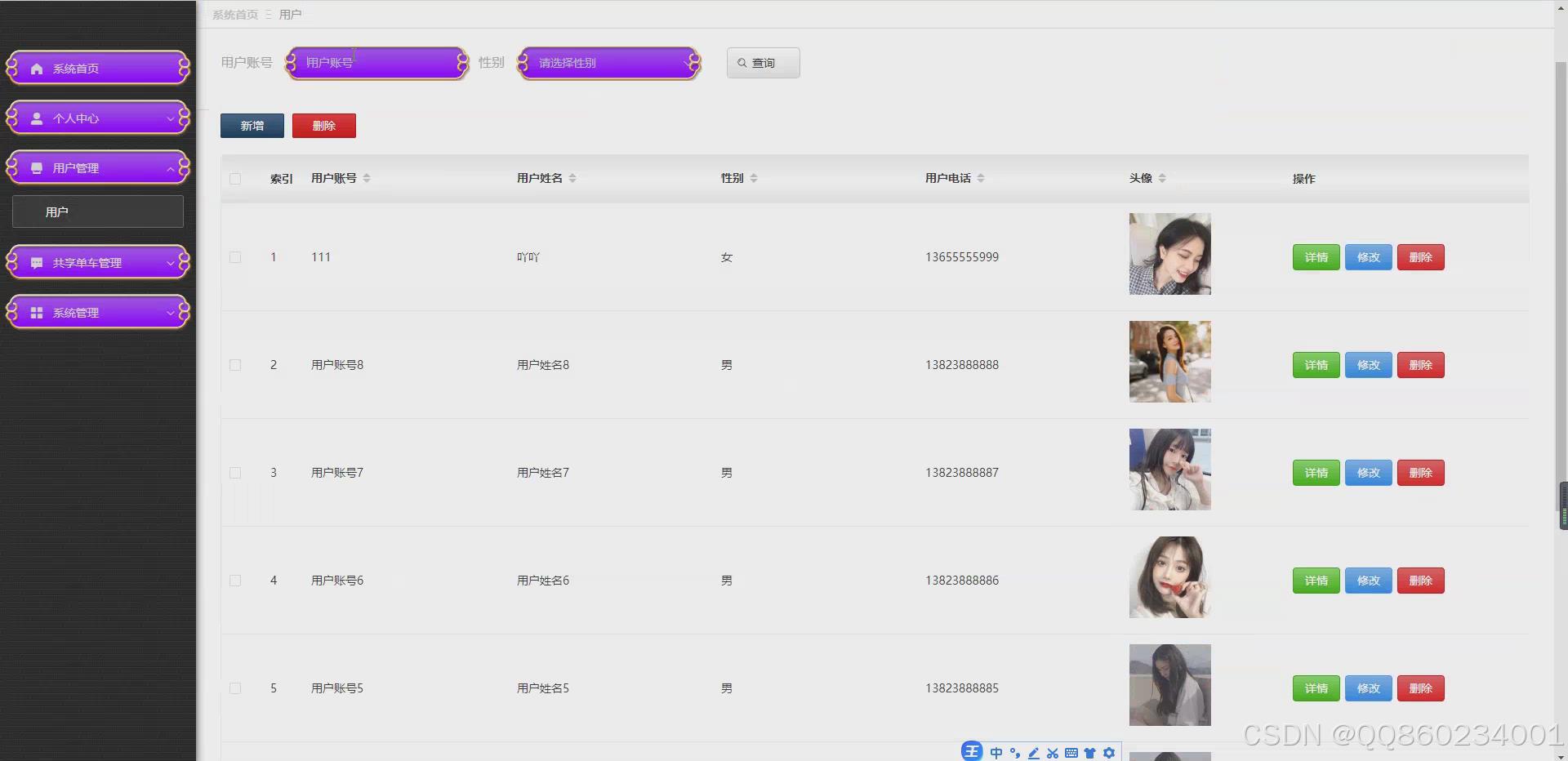Click 修改 for 用户账号6
This screenshot has height=761, width=1568.
click(1369, 581)
